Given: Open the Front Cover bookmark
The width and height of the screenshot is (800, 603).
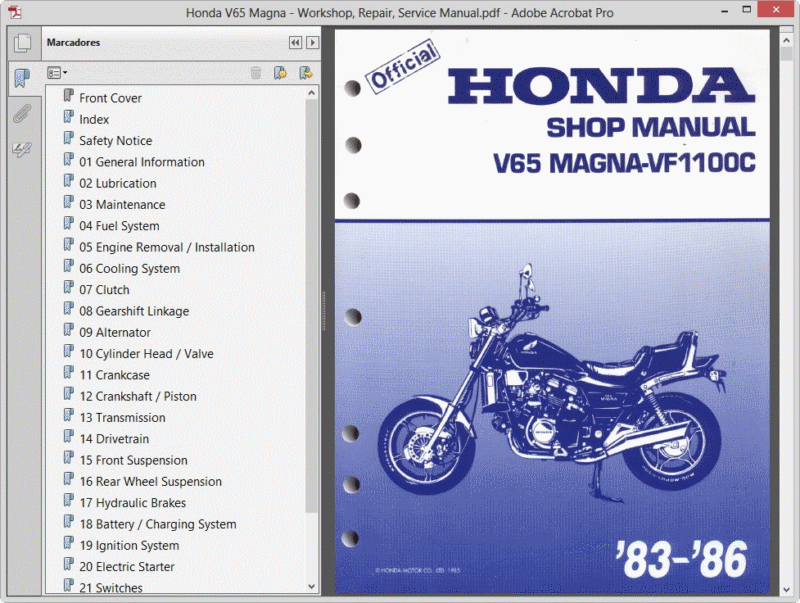Looking at the screenshot, I should tap(110, 98).
